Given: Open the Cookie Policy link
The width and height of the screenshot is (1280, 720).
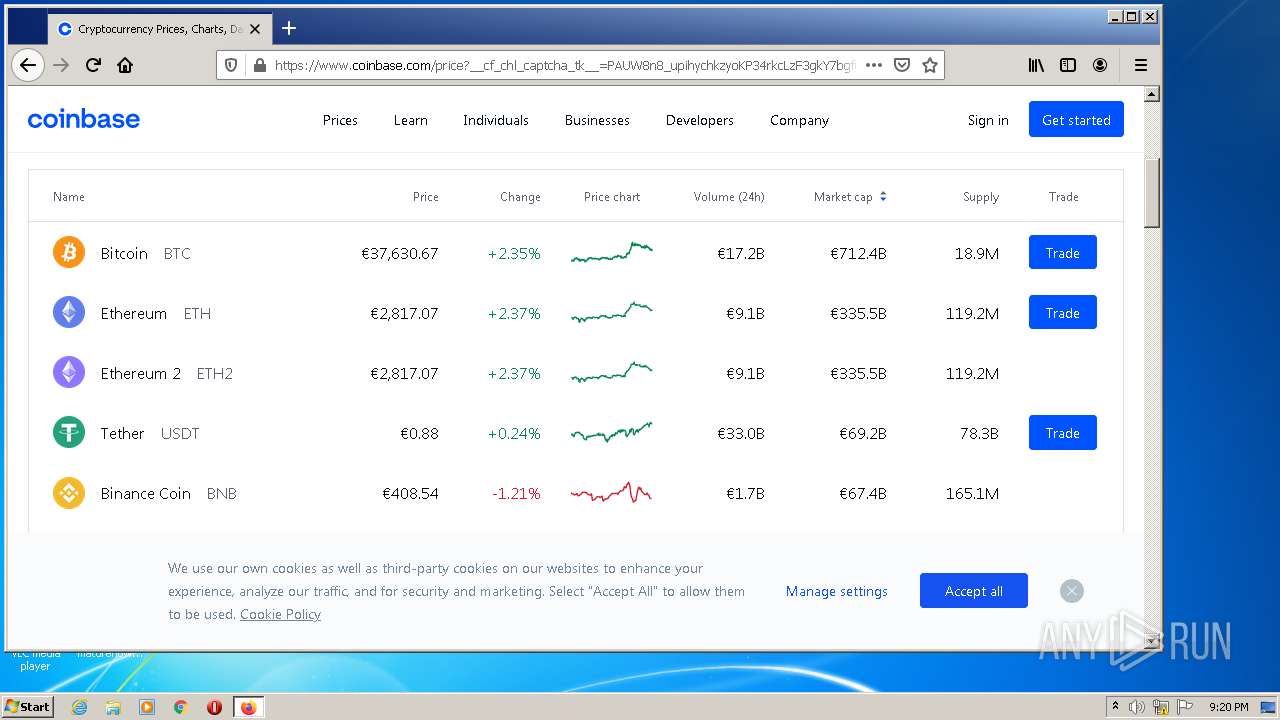Looking at the screenshot, I should [280, 614].
